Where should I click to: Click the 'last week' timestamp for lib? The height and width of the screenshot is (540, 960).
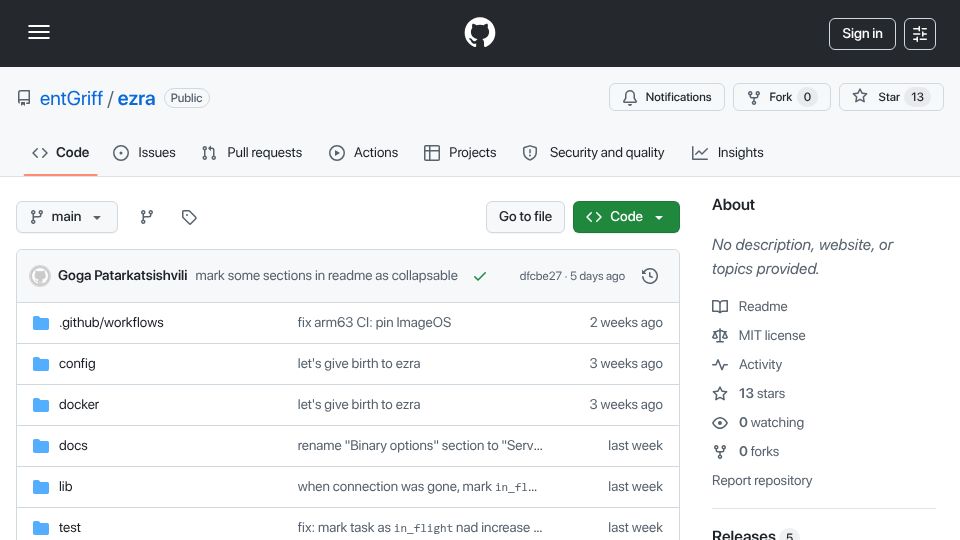pos(635,487)
